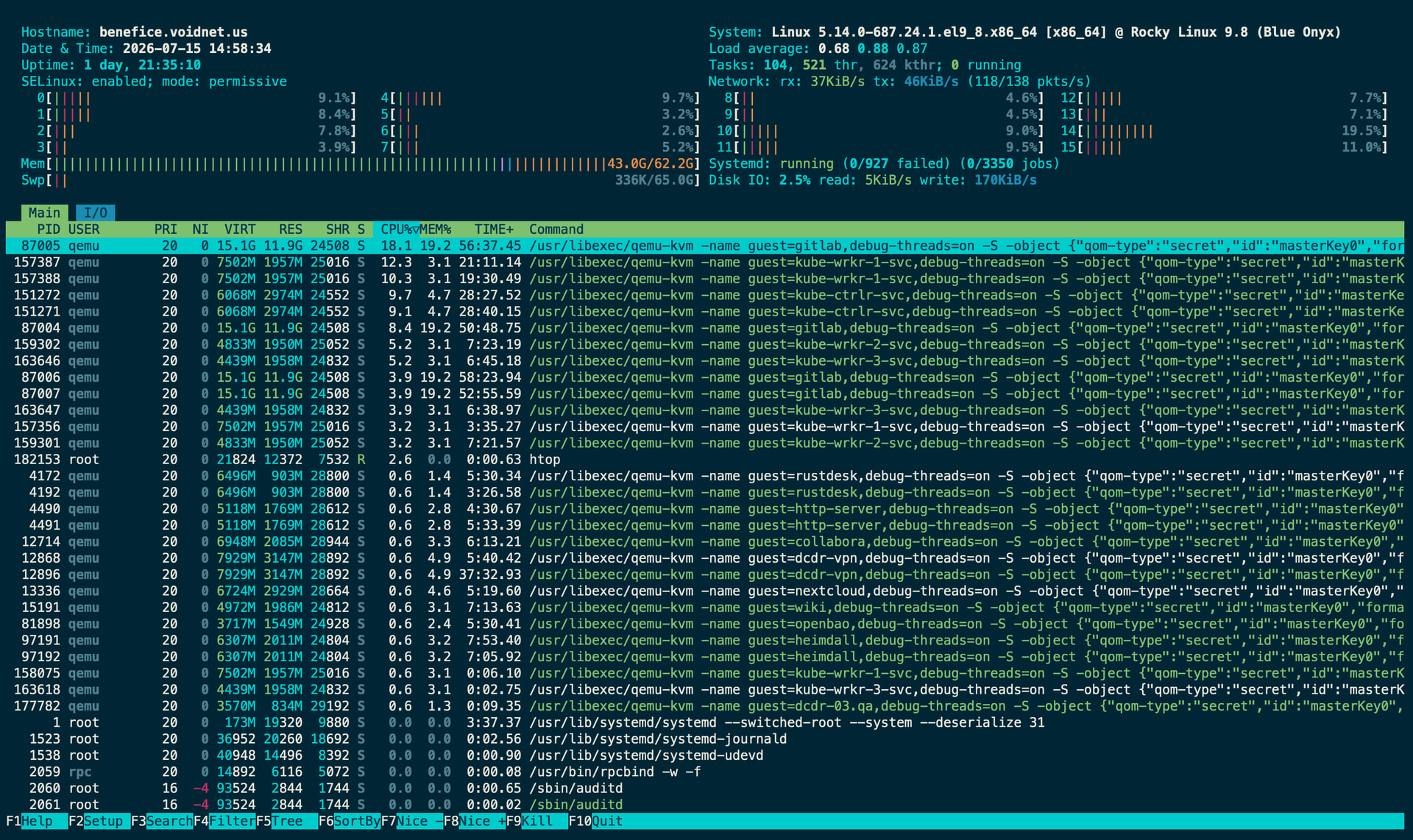Sort by PRI column header
This screenshot has width=1413, height=840.
coord(166,229)
